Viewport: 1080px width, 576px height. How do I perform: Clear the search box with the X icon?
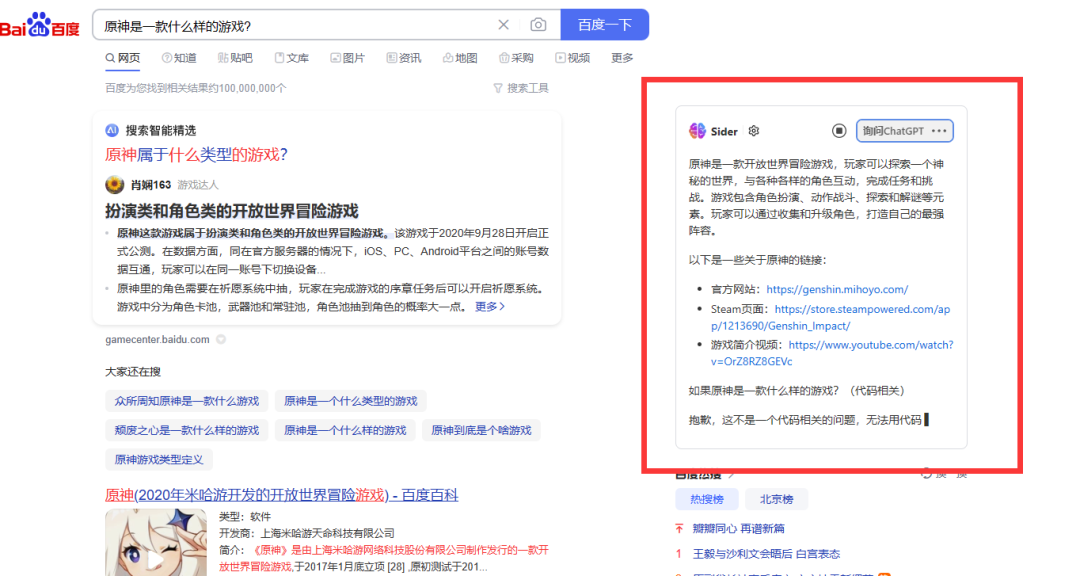[505, 24]
